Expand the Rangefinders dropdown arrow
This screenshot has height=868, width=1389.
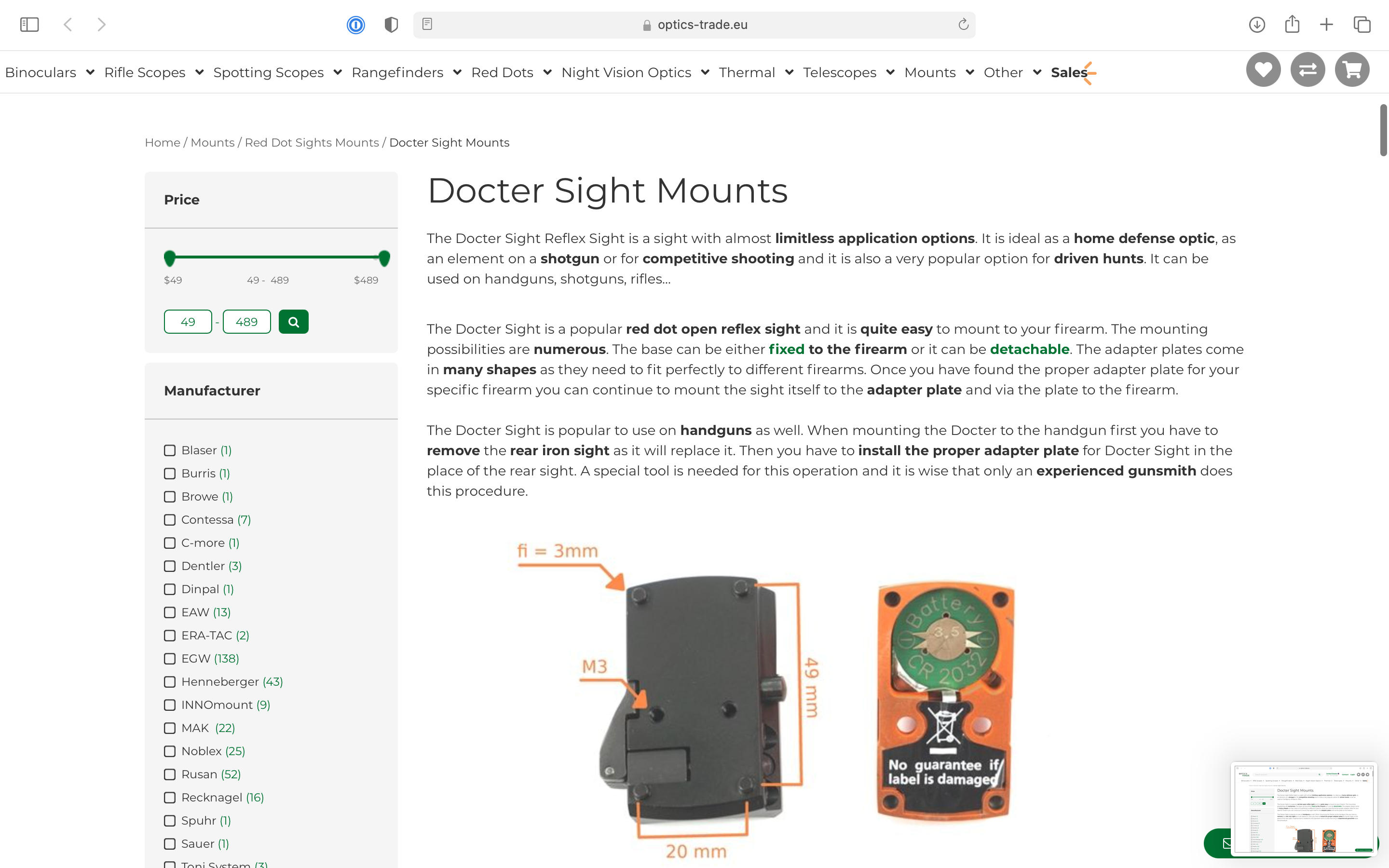(457, 72)
